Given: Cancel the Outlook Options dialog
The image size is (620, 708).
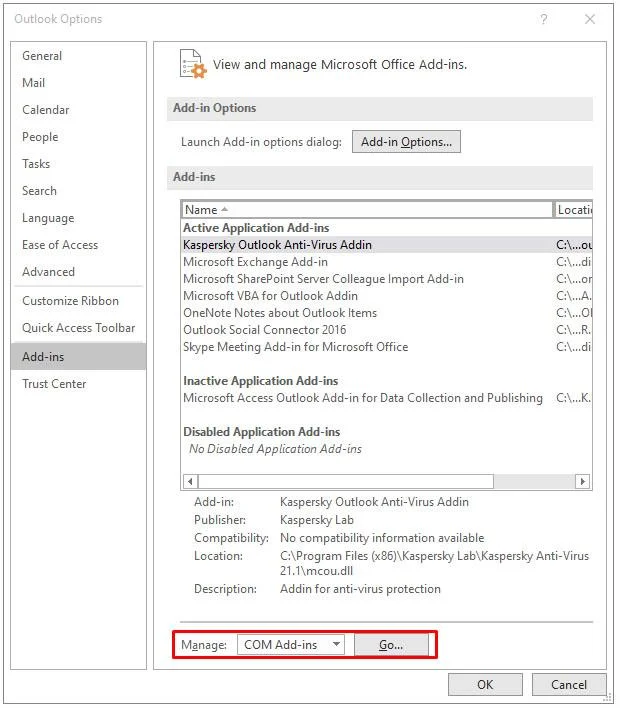Looking at the screenshot, I should pos(569,685).
